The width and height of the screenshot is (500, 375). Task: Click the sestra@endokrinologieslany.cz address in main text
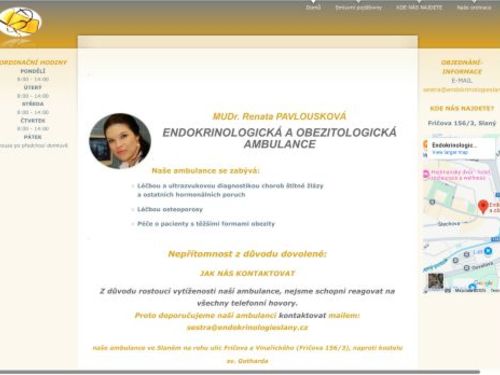[x=247, y=327]
